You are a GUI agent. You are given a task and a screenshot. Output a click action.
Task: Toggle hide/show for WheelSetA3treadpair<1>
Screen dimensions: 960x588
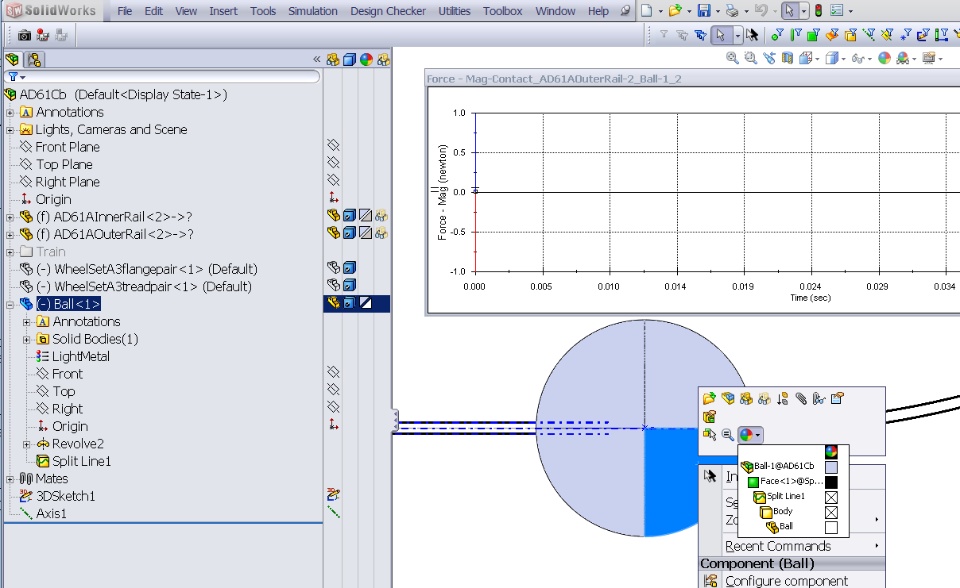tap(333, 285)
